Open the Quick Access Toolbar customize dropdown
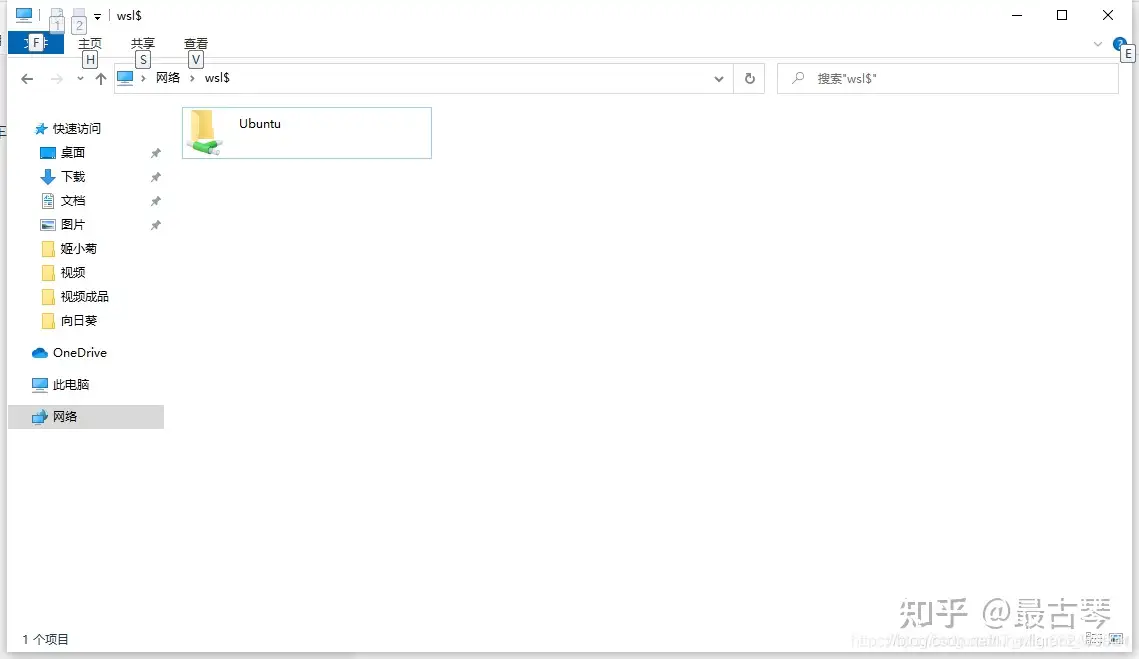Screen dimensions: 1139x659 (x=97, y=16)
